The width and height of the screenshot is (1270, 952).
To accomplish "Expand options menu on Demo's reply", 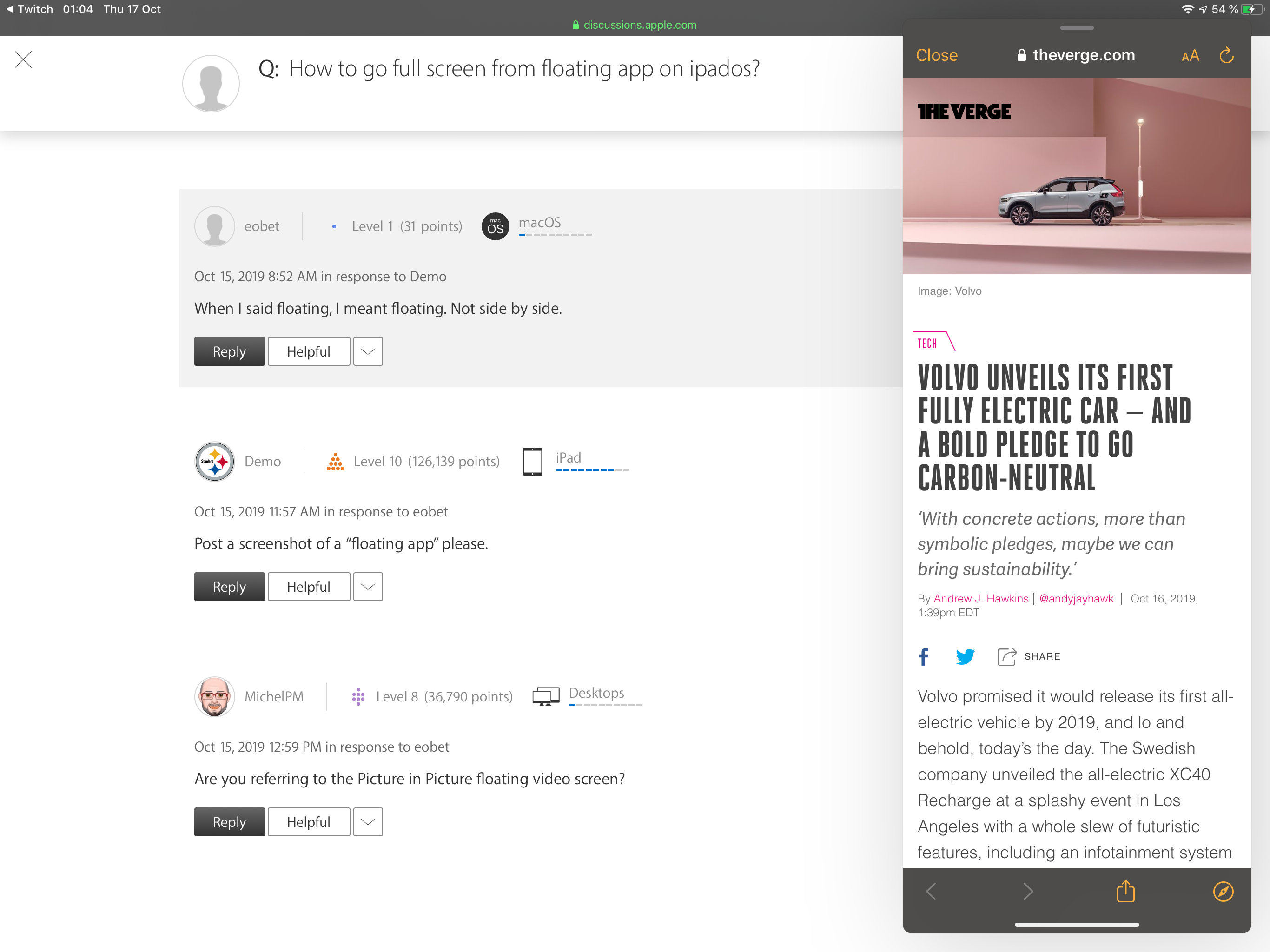I will coord(367,586).
